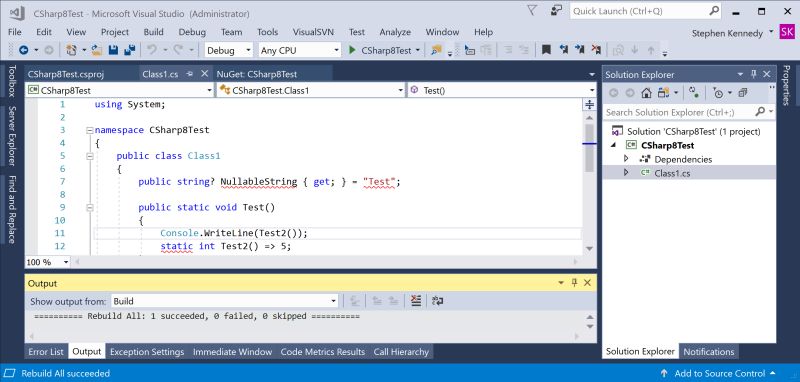Image resolution: width=800 pixels, height=382 pixels.
Task: Clear all bookmarks icon in toolbar
Action: click(x=596, y=50)
